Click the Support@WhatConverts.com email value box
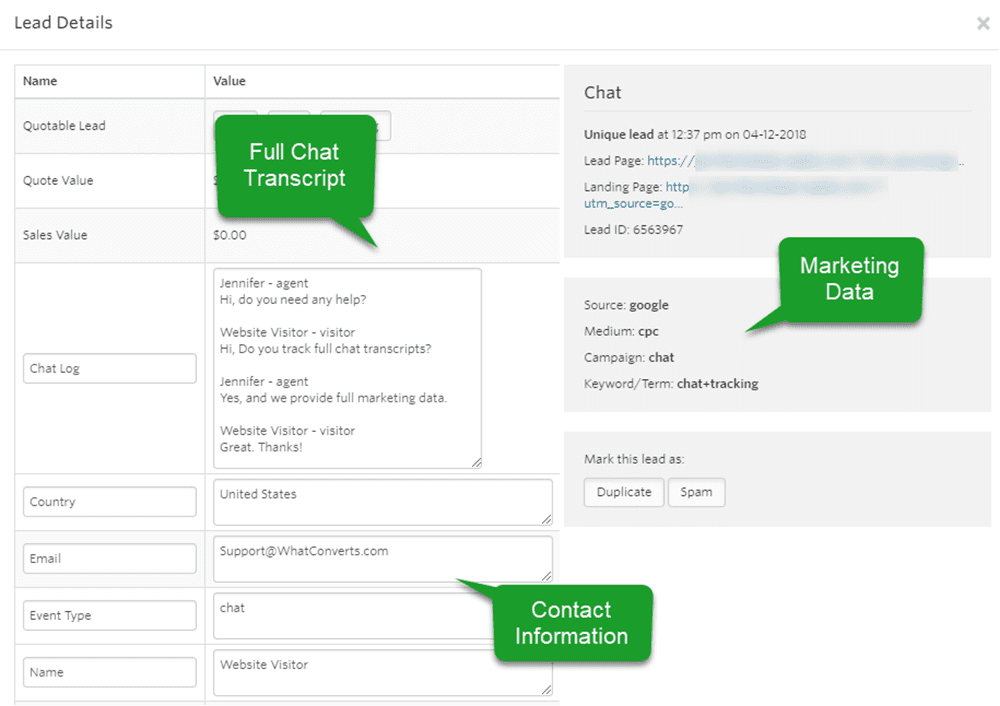The height and width of the screenshot is (706, 1000). [383, 559]
